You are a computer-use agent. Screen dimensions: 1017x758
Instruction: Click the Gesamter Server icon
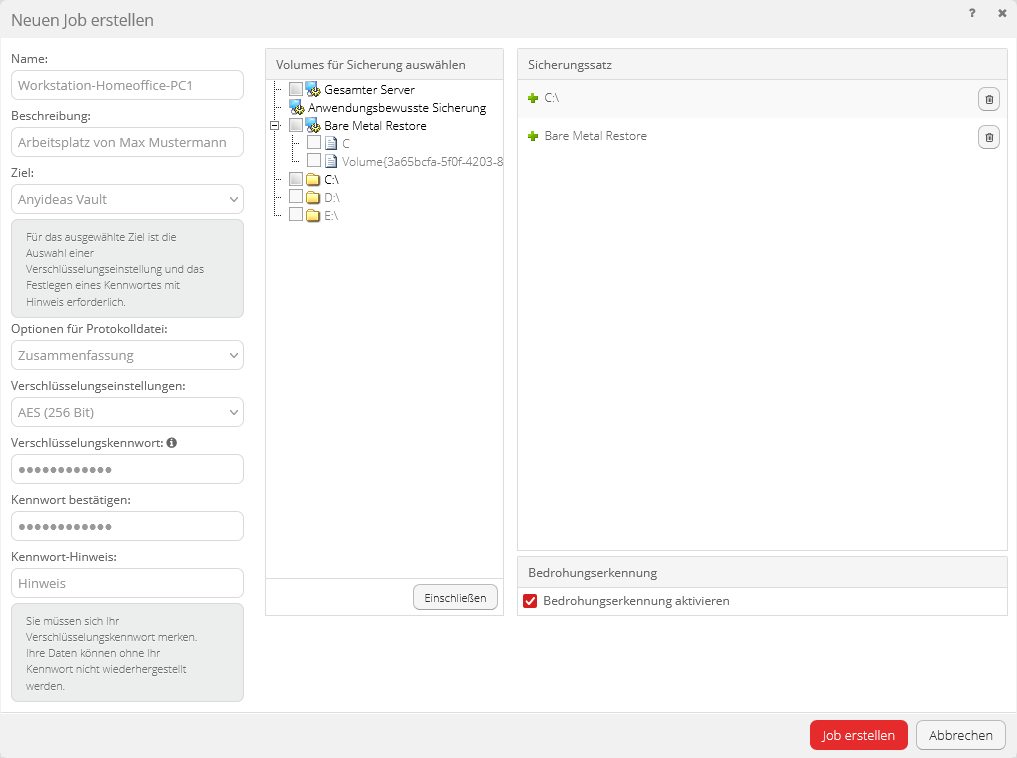[x=312, y=90]
